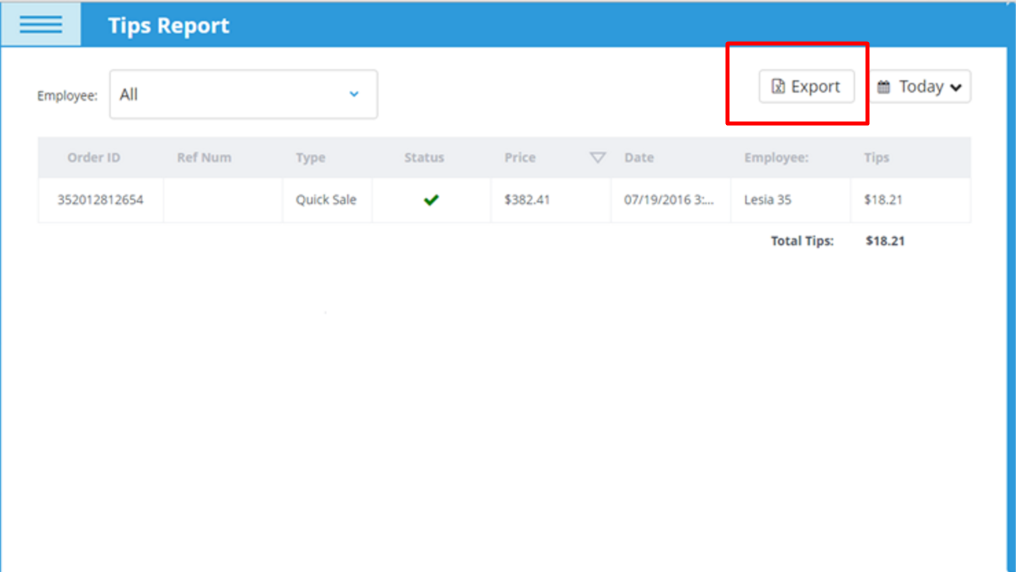This screenshot has height=572, width=1016.
Task: Click the green checkmark status icon
Action: click(431, 200)
